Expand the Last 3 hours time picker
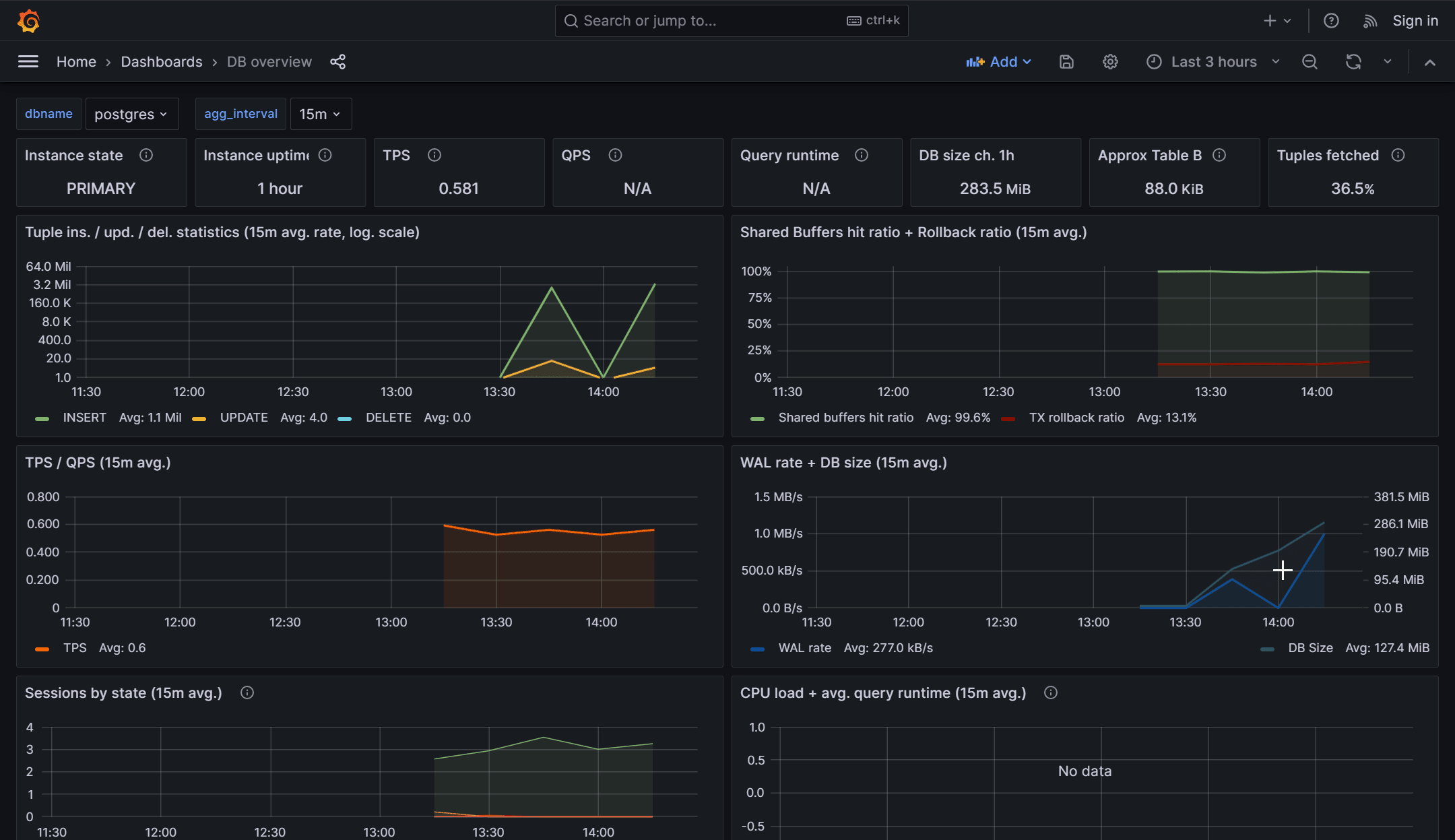Screen dimensions: 1455x840 click(x=1213, y=62)
